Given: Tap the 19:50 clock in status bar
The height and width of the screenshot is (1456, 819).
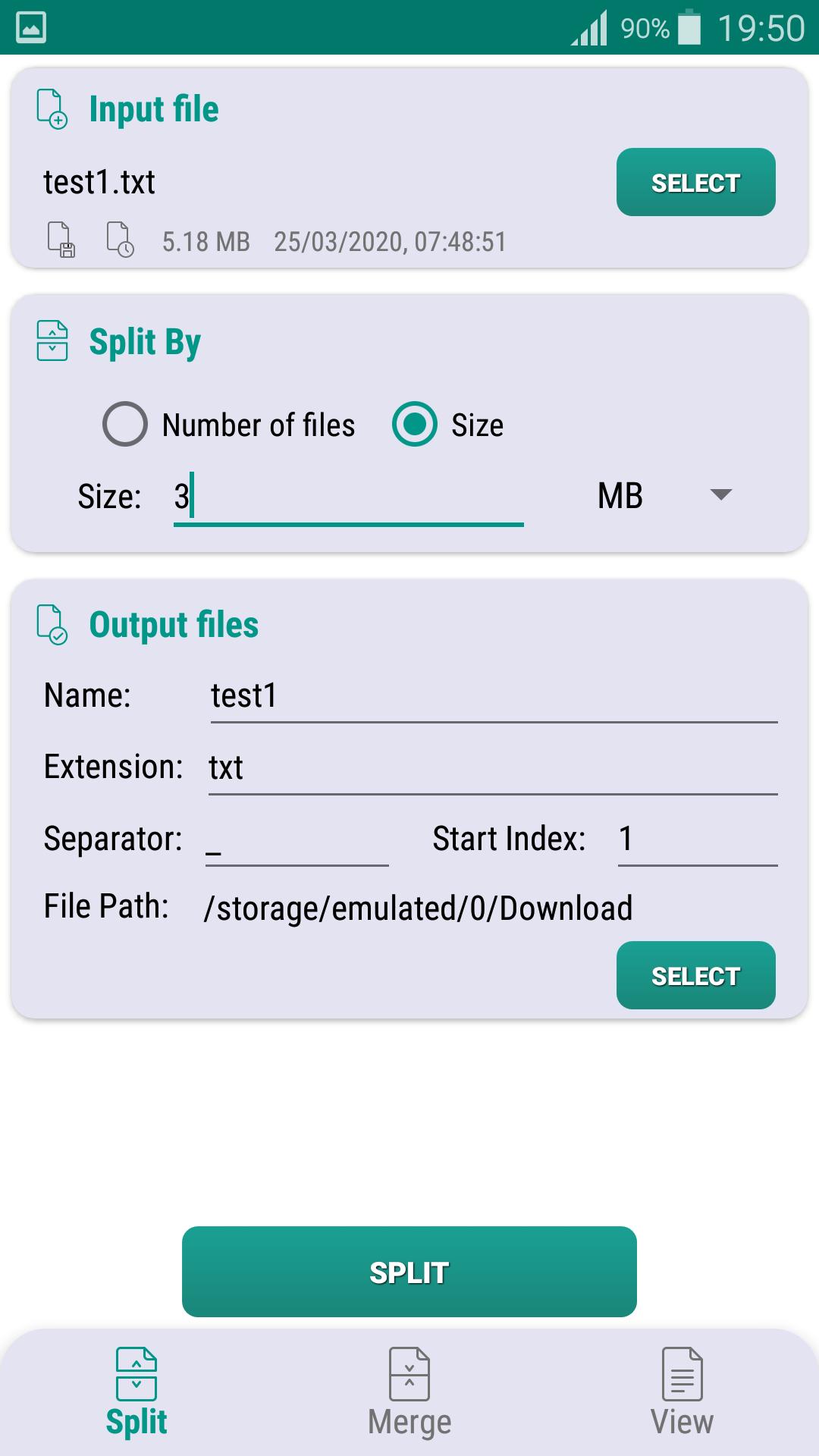Looking at the screenshot, I should coord(761,29).
